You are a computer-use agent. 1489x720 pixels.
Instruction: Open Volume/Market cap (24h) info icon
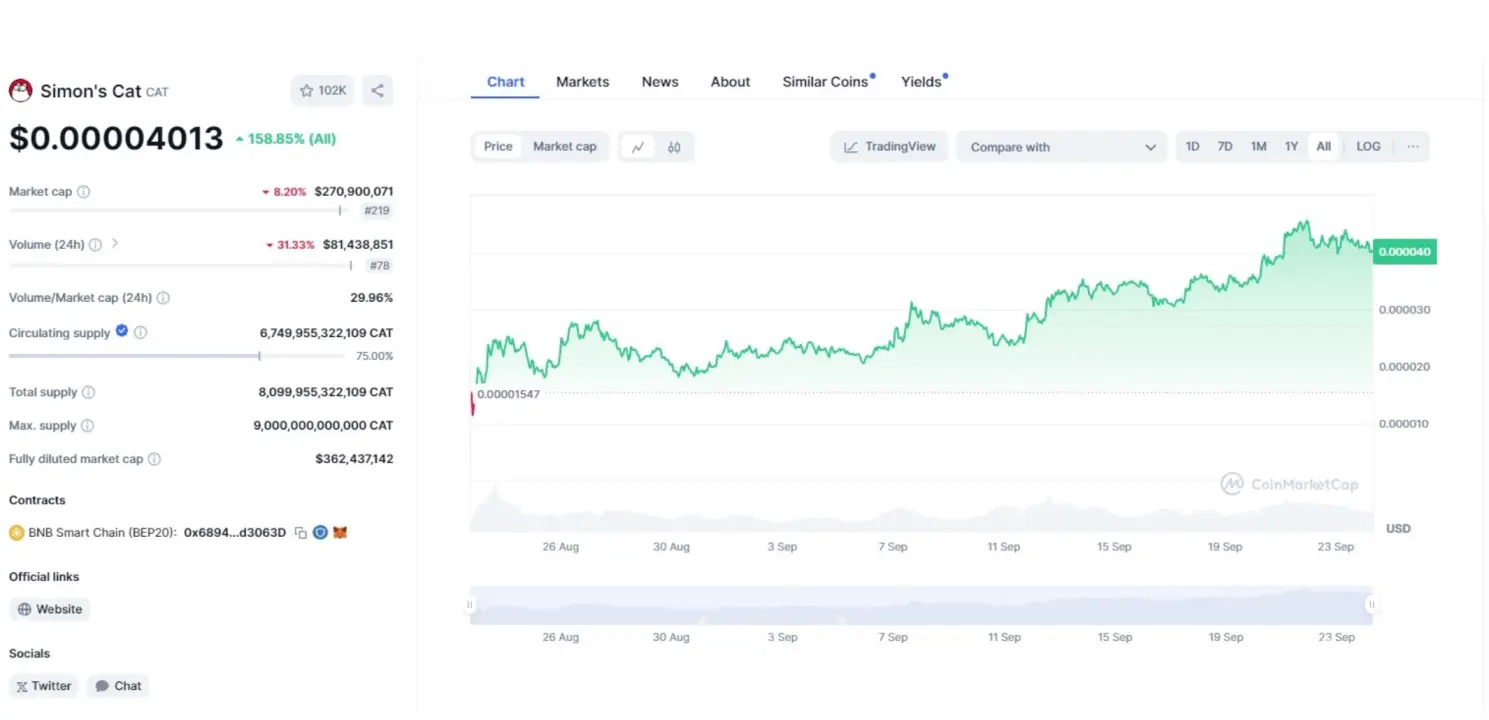pos(163,298)
